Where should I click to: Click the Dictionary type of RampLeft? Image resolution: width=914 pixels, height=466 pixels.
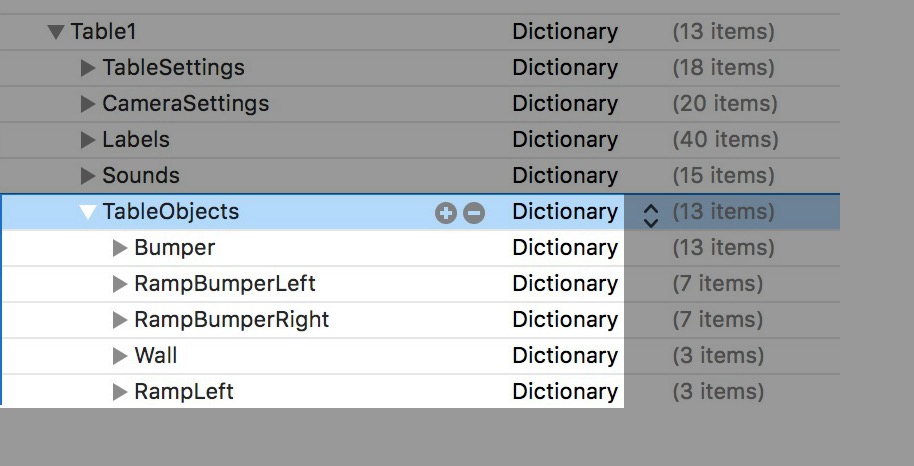[564, 392]
